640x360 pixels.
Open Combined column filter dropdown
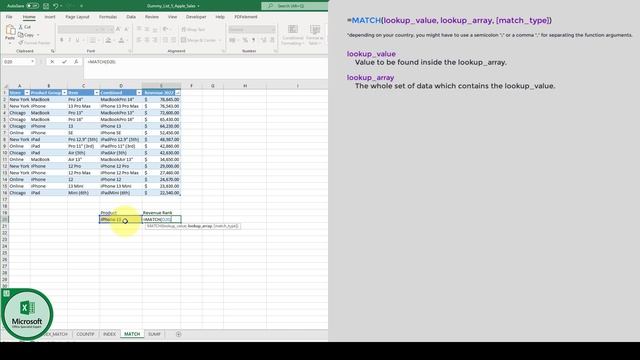(139, 93)
